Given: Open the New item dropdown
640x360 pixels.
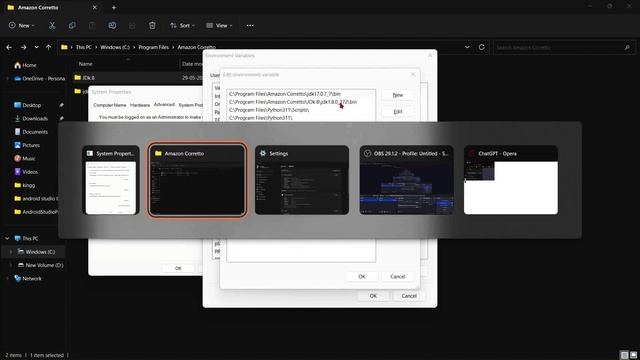Looking at the screenshot, I should (21, 25).
